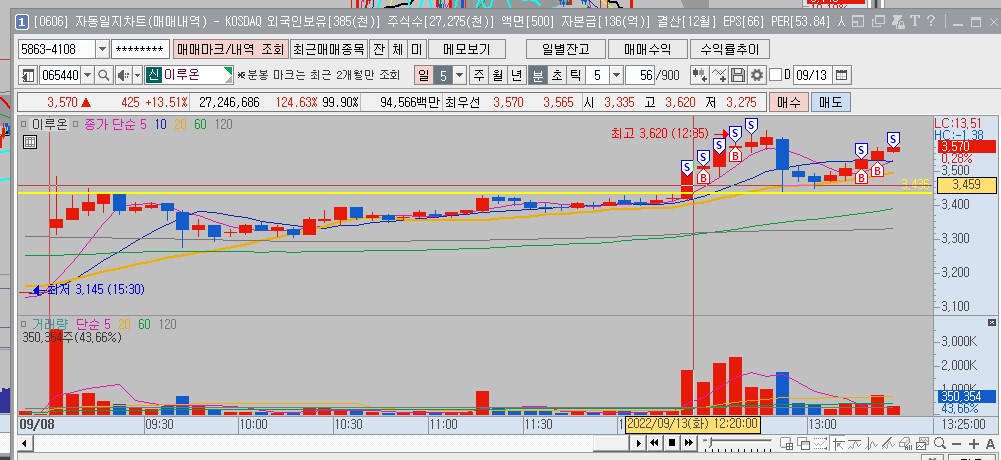Toggle the 분 (minute) chart period button
The width and height of the screenshot is (1001, 460).
tap(537, 75)
